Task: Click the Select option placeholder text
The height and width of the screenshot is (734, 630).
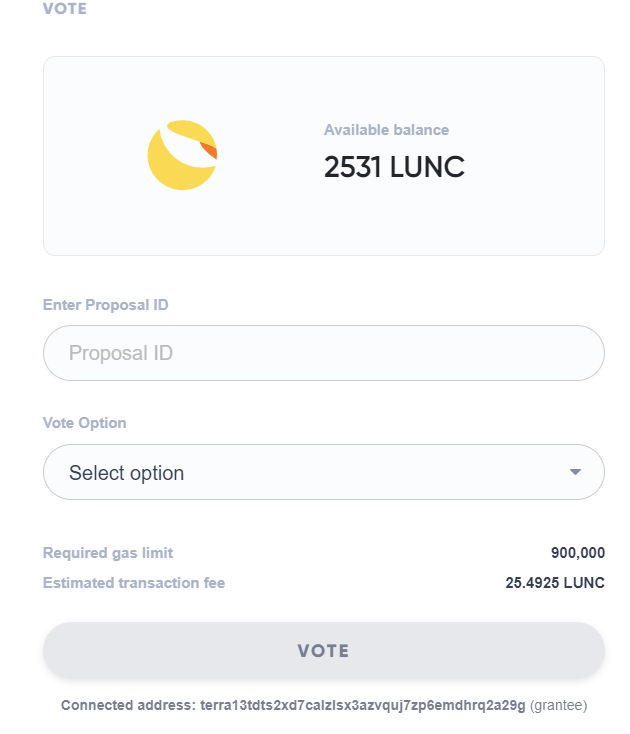Action: tap(126, 473)
